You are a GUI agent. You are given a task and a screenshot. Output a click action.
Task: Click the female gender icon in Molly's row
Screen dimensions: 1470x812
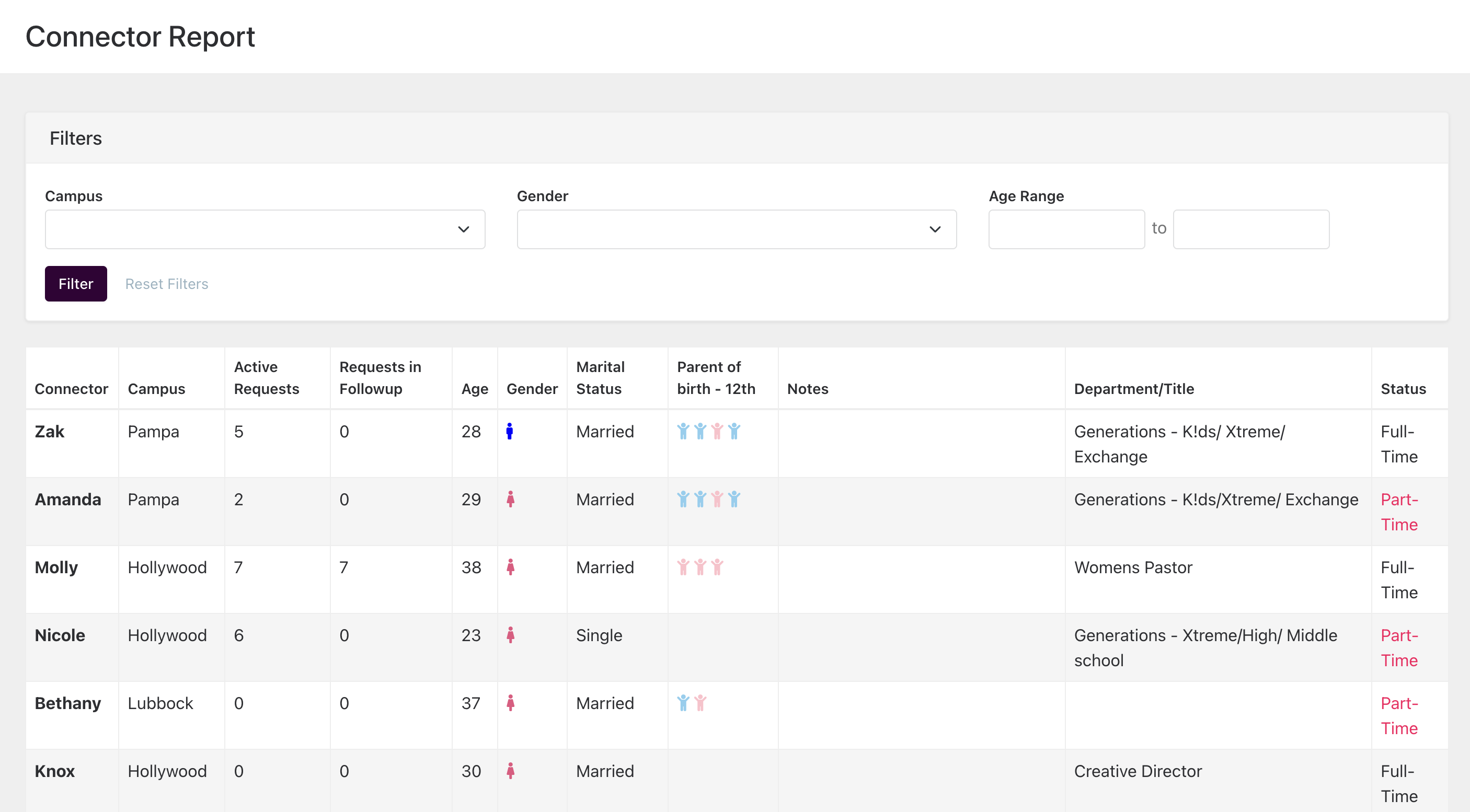click(510, 567)
